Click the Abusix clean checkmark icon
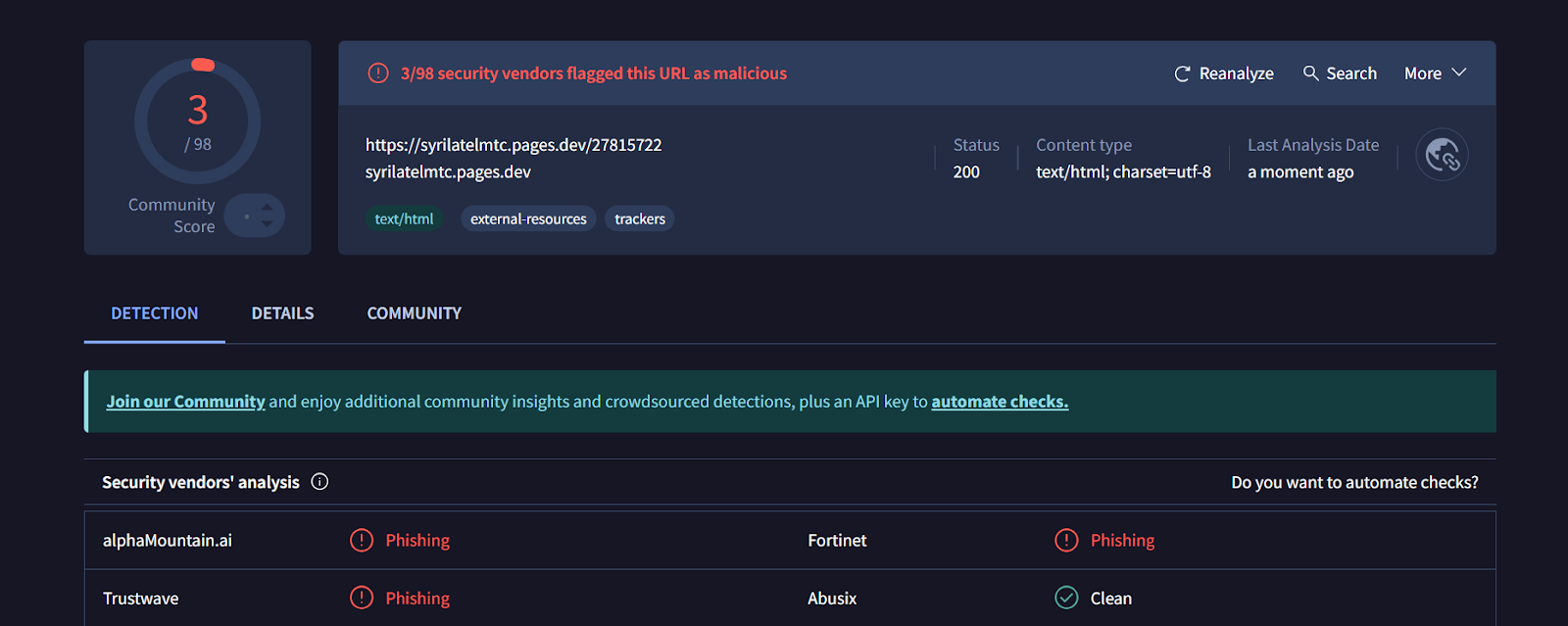This screenshot has height=626, width=1568. click(1066, 598)
